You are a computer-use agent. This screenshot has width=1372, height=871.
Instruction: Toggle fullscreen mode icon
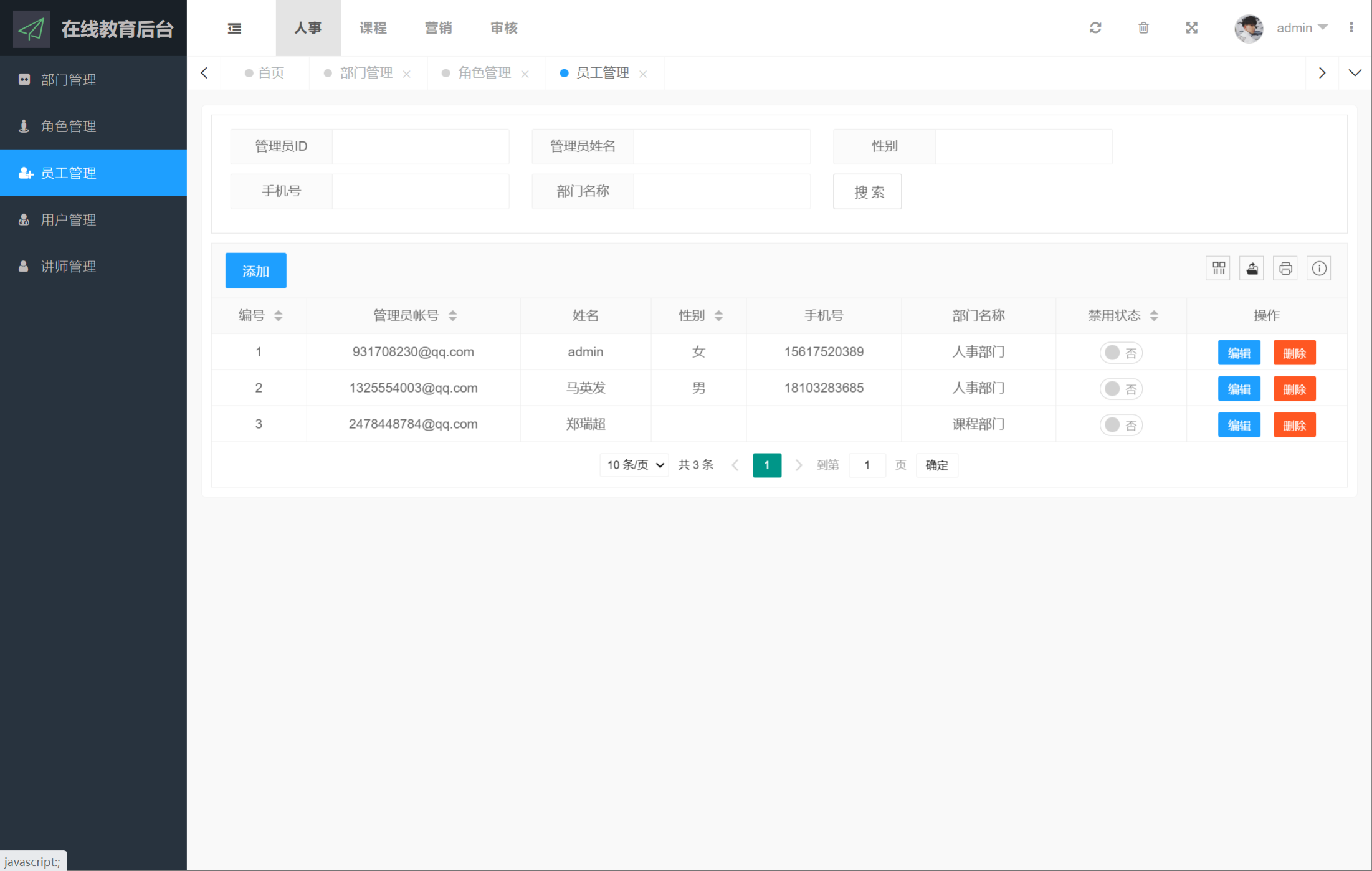pos(1191,28)
